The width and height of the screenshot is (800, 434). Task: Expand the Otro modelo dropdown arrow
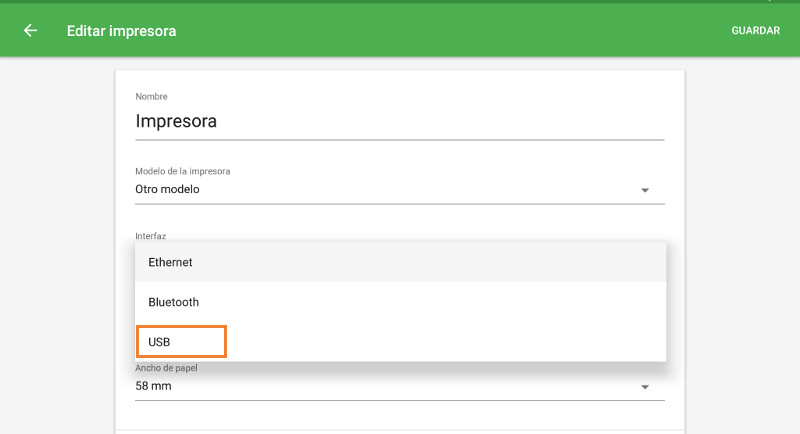click(x=645, y=190)
